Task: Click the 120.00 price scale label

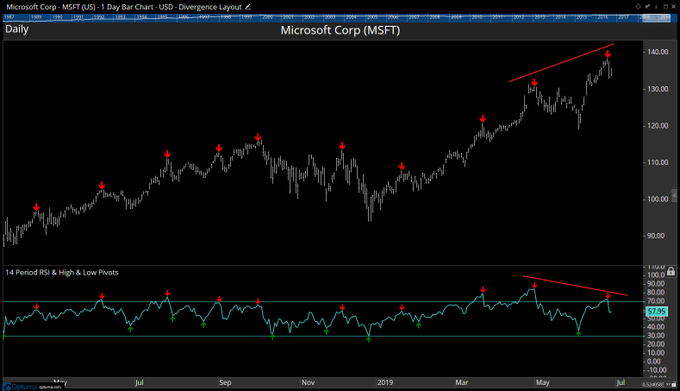Action: (x=657, y=125)
